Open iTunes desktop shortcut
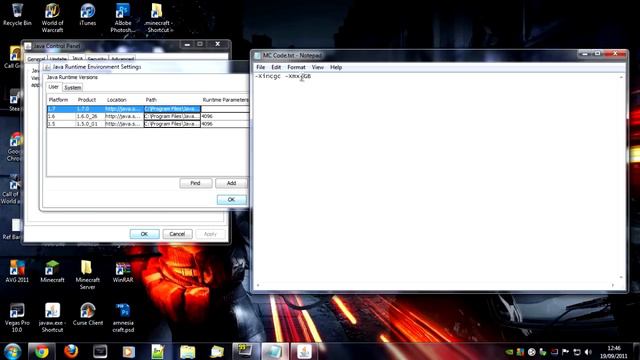Viewport: 640px width, 360px height. [88, 14]
